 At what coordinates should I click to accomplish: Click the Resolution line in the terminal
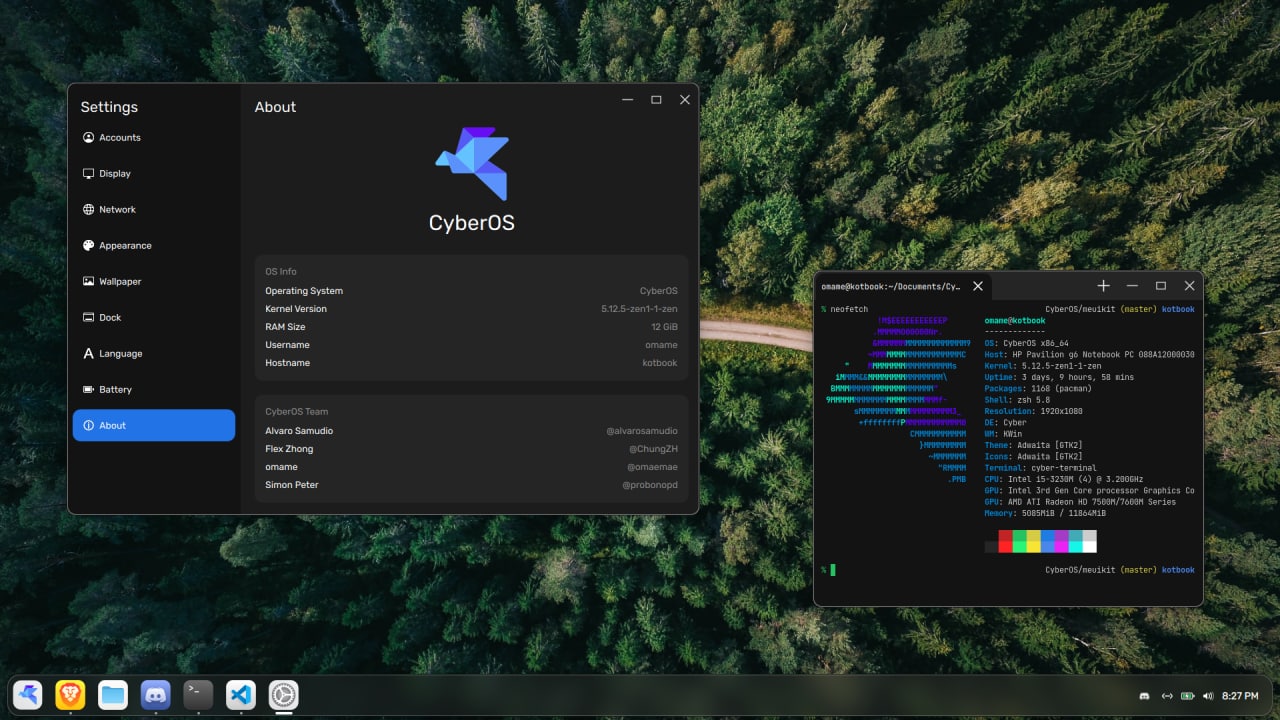click(x=1033, y=411)
